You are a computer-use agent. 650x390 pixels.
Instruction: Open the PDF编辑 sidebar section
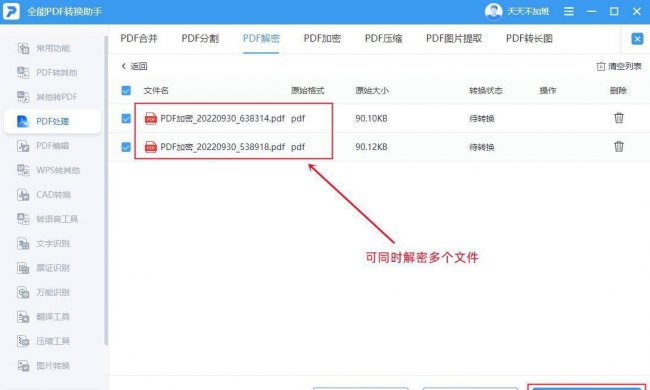(x=43, y=146)
